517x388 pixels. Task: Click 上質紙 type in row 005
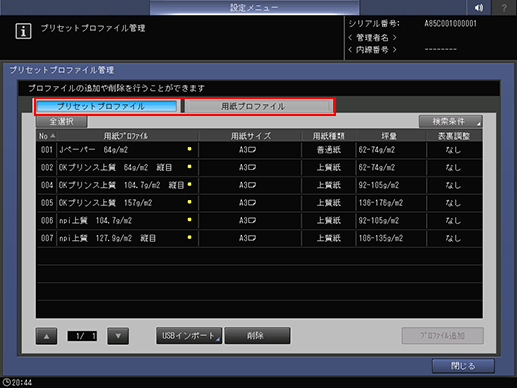(x=329, y=203)
